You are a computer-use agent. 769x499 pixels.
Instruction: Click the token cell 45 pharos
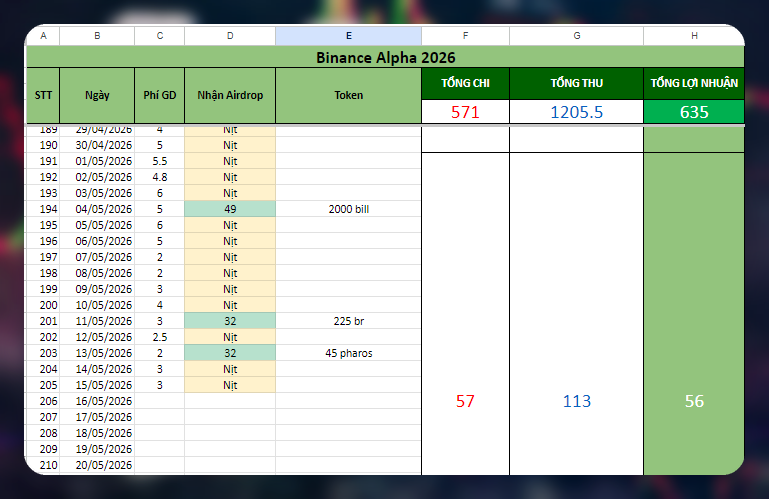pos(349,353)
